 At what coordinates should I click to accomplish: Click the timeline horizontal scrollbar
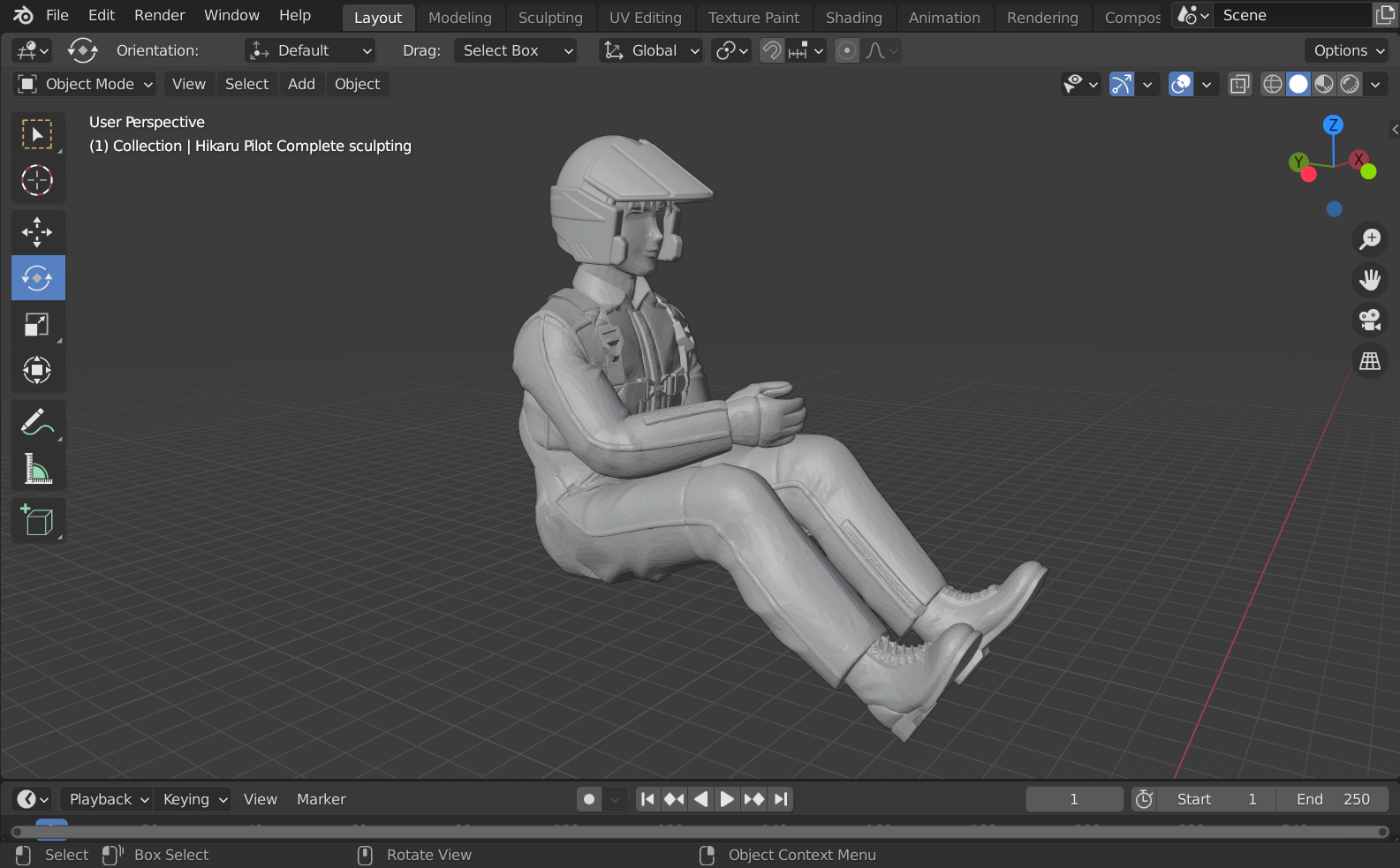click(x=700, y=832)
